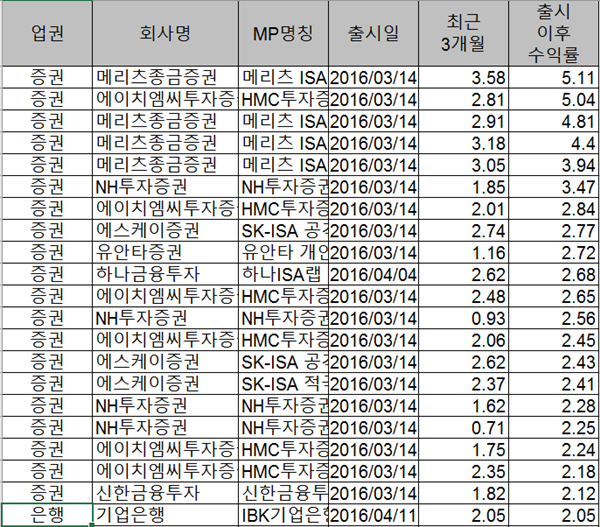Select the 기업은행 company cell
Image resolution: width=600 pixels, height=527 pixels.
click(x=165, y=515)
